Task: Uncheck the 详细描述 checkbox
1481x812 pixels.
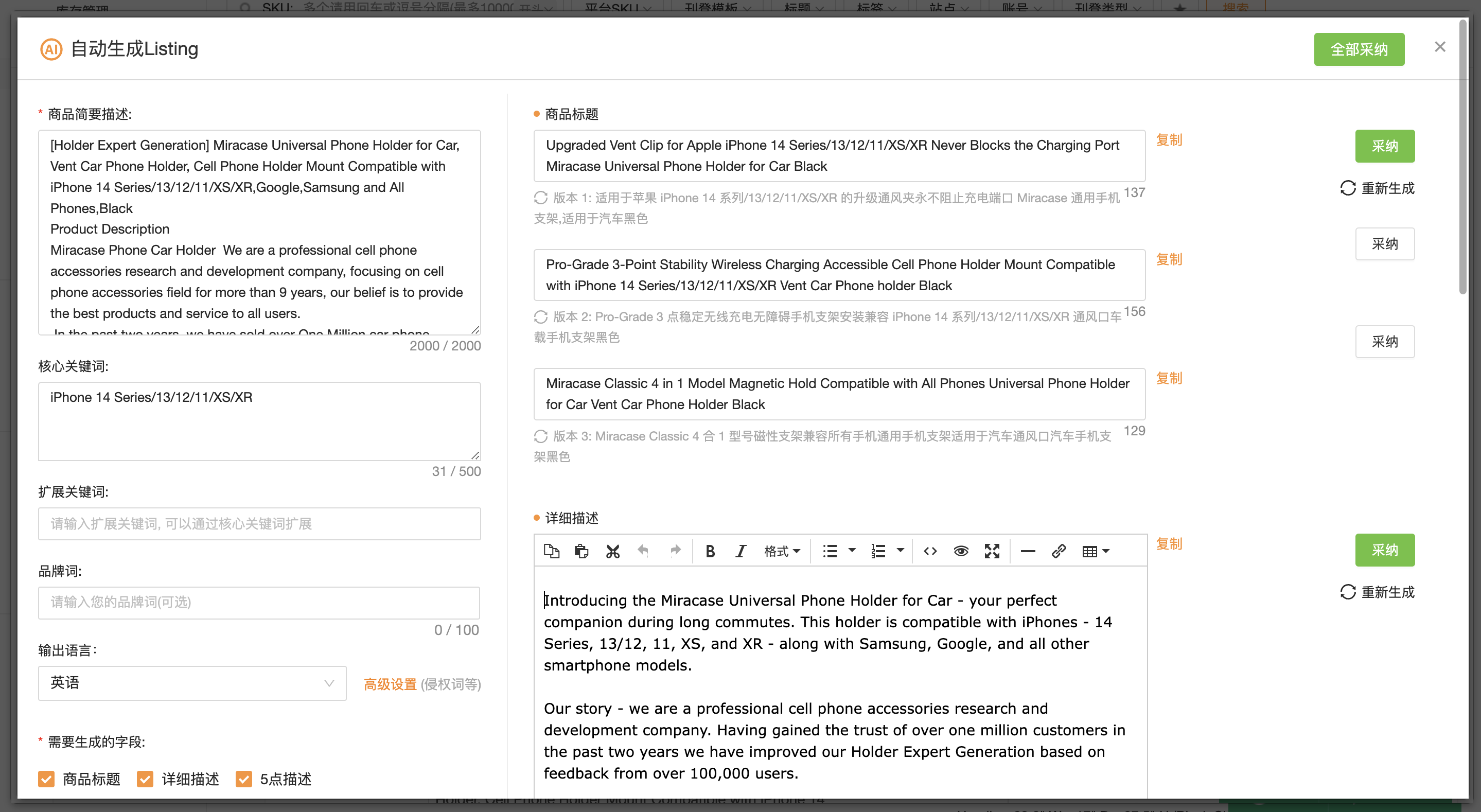Action: pos(145,779)
